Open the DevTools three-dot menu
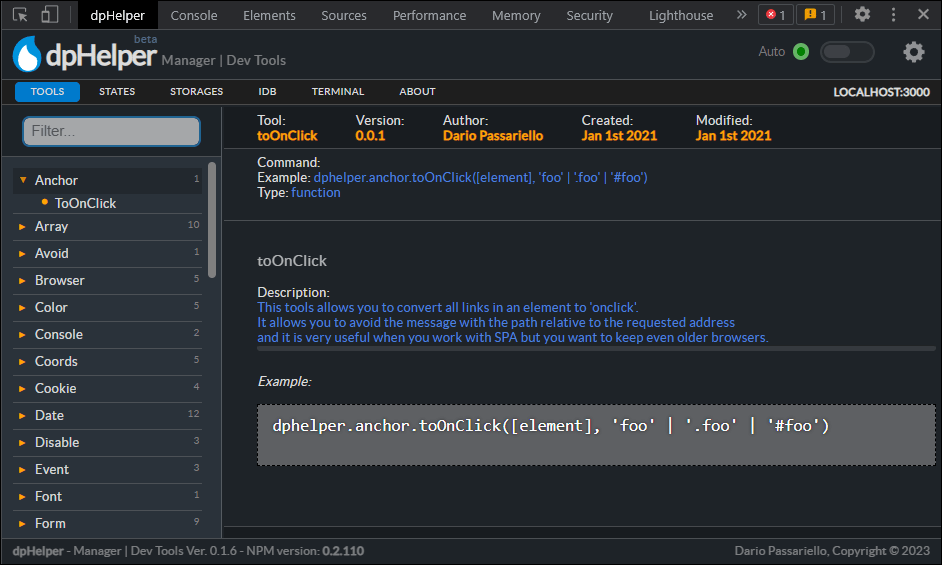 point(893,14)
